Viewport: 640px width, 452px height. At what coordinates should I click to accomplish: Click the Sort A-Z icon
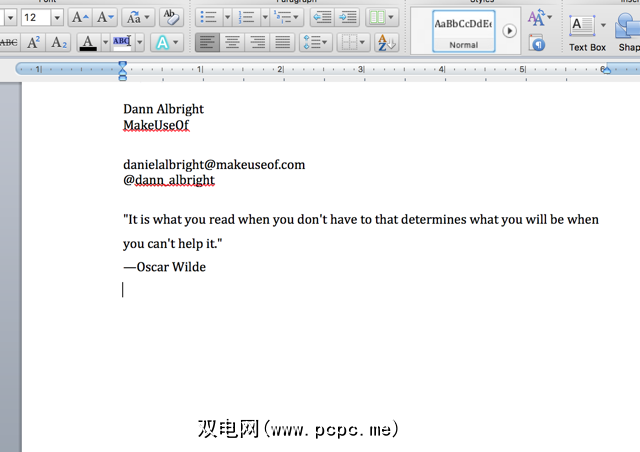(386, 42)
